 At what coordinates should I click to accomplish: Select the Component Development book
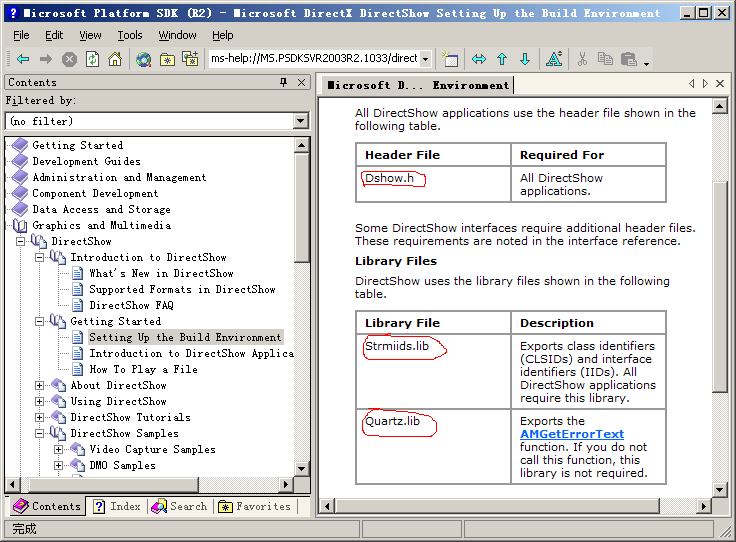tap(95, 194)
